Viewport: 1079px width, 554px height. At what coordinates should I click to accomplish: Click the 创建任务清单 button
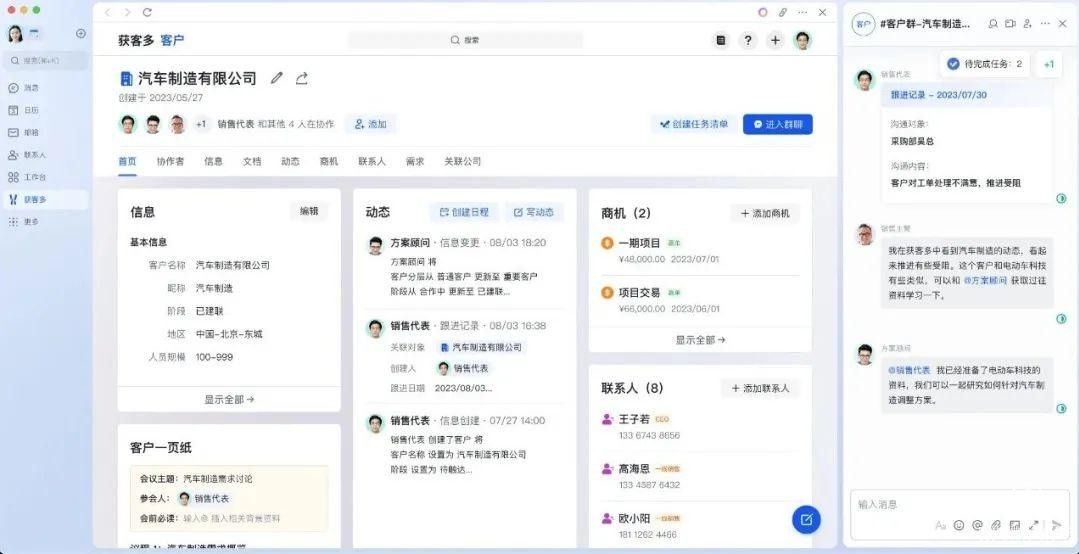pyautogui.click(x=693, y=124)
